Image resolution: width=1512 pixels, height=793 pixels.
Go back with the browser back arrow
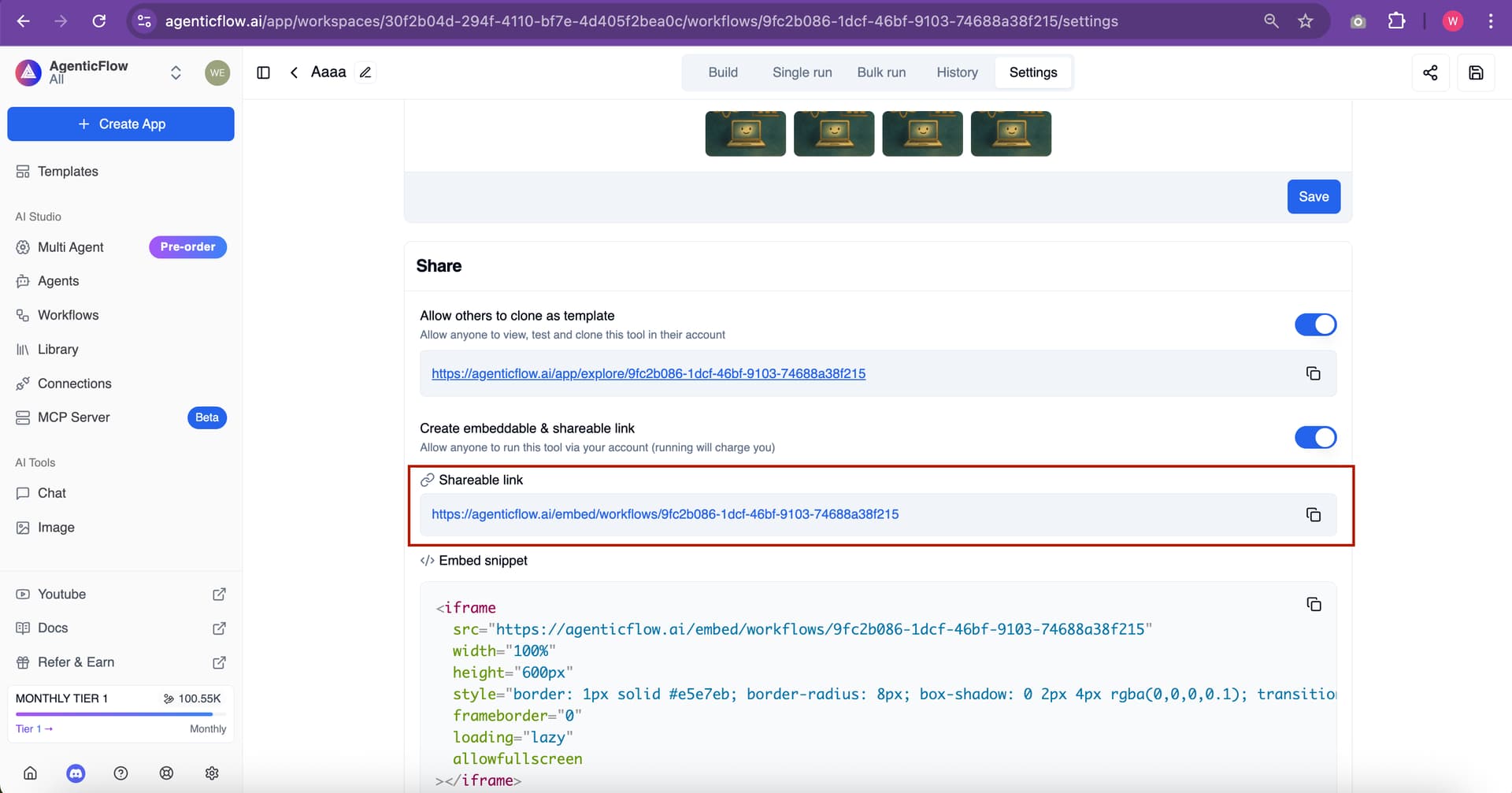click(24, 21)
